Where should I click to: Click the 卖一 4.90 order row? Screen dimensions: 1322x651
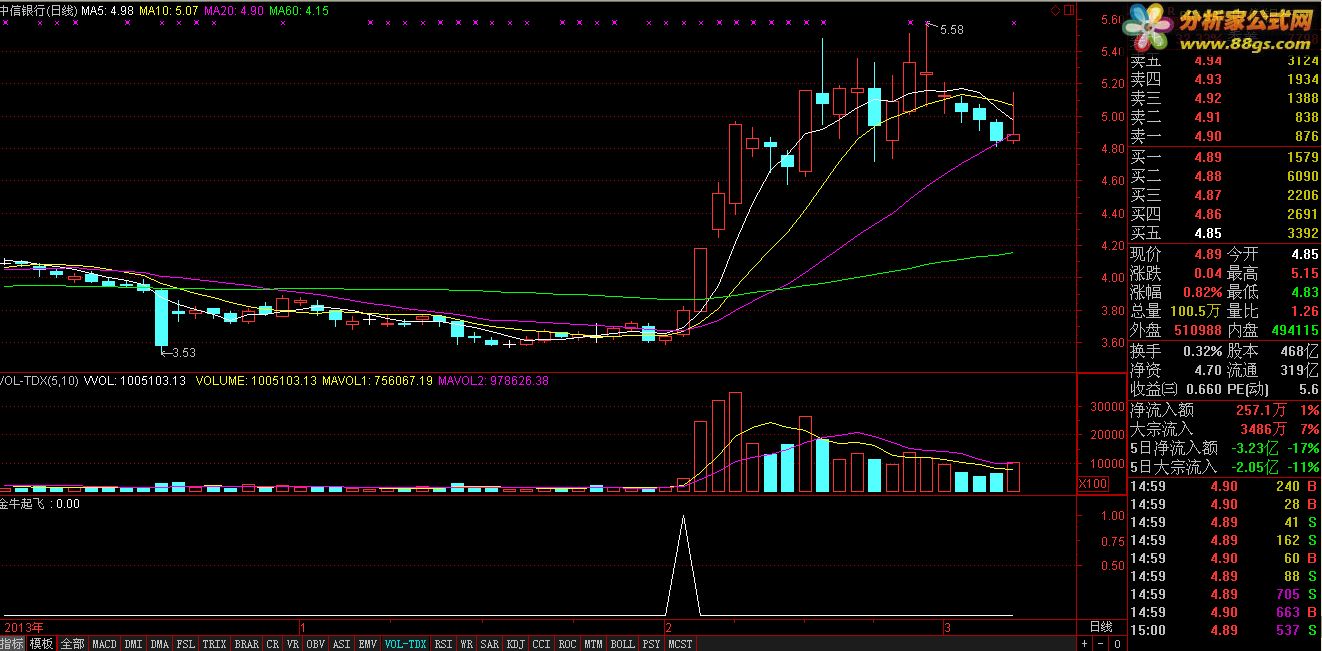[x=1225, y=137]
